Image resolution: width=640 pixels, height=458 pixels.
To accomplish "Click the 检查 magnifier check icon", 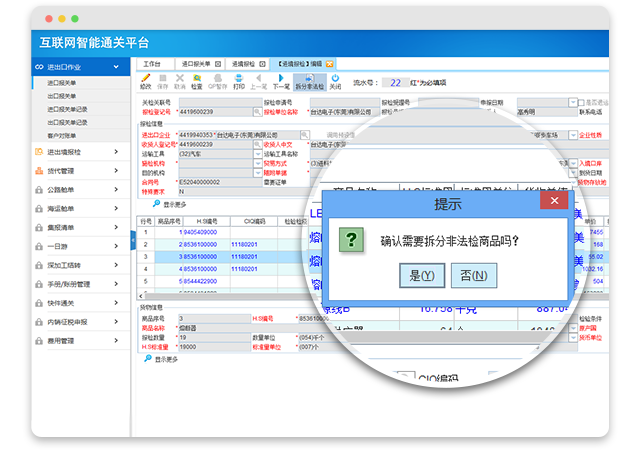I will (x=197, y=78).
